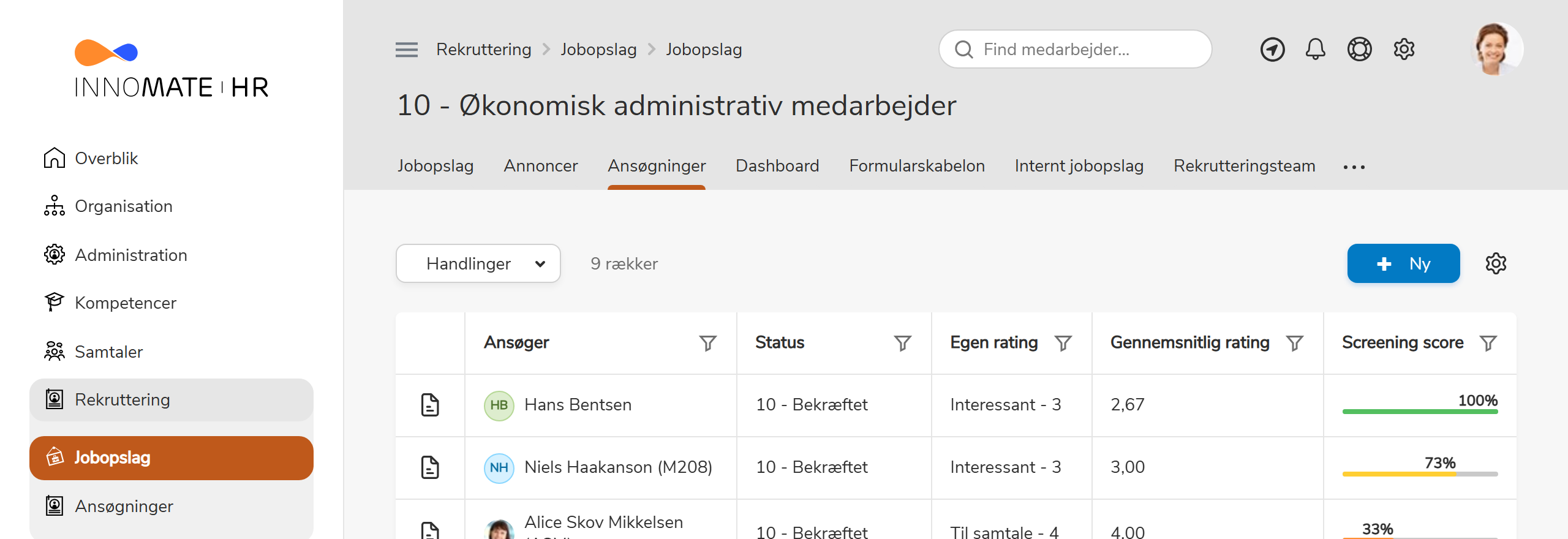
Task: Open the Internt jobopslag tab
Action: [x=1079, y=166]
